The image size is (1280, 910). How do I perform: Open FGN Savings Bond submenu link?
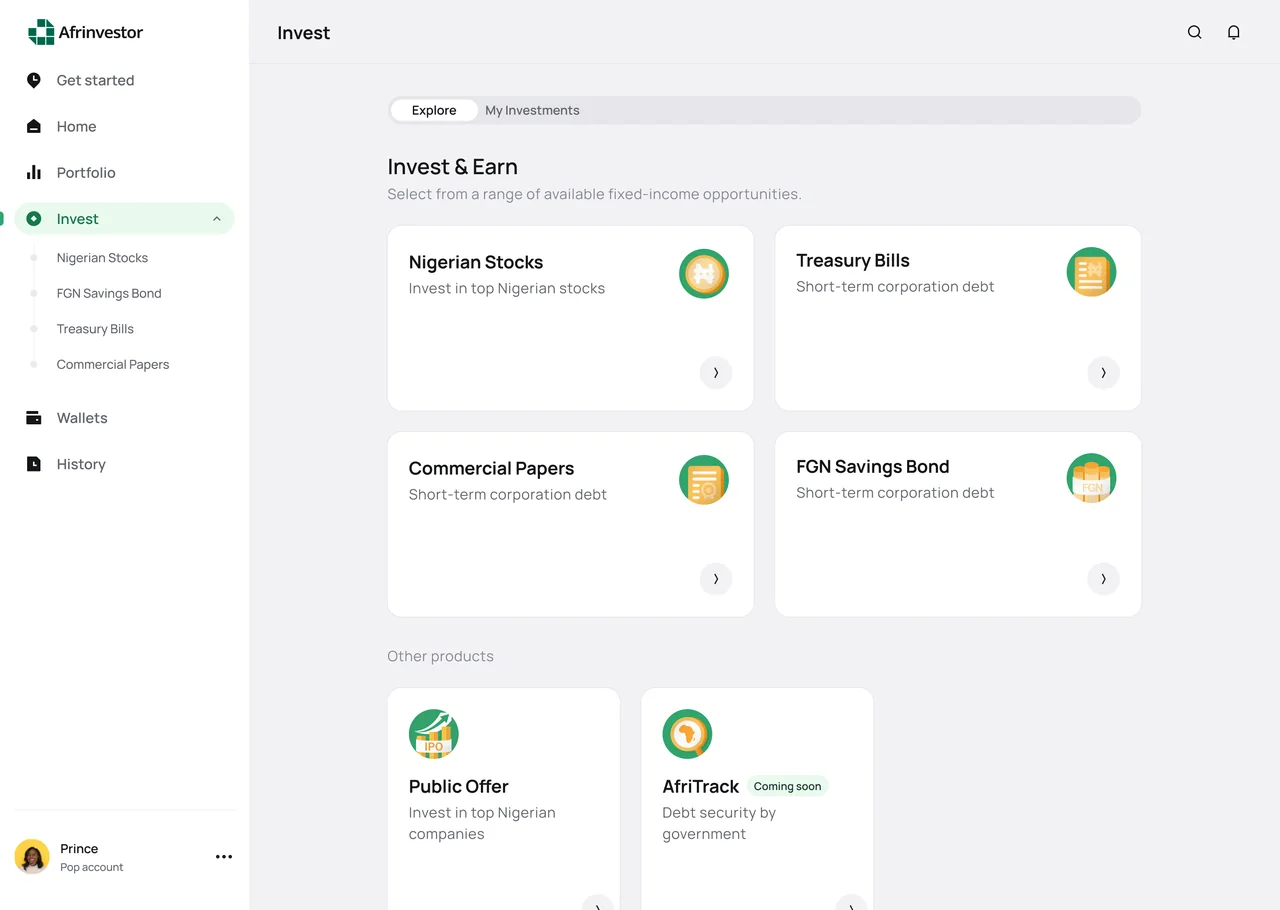[x=109, y=293]
